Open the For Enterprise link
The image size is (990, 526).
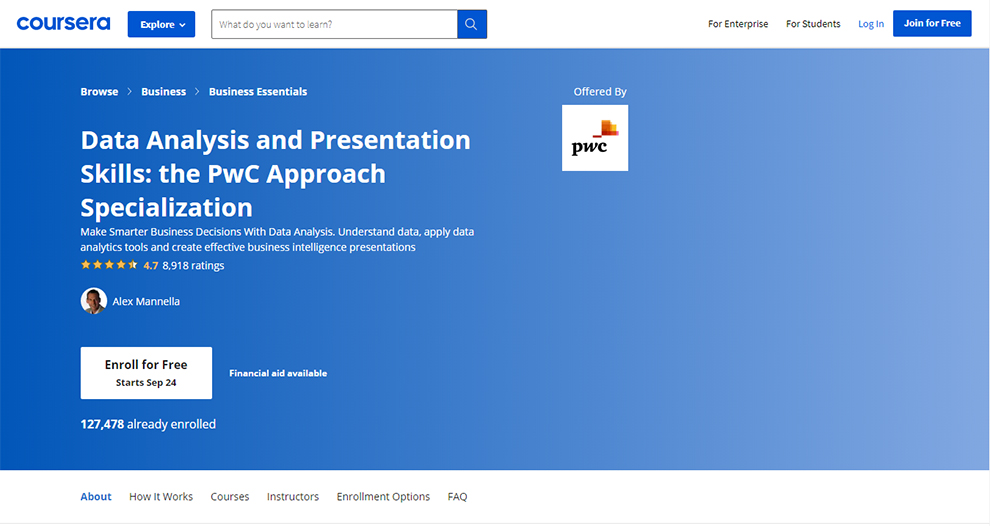(x=738, y=24)
